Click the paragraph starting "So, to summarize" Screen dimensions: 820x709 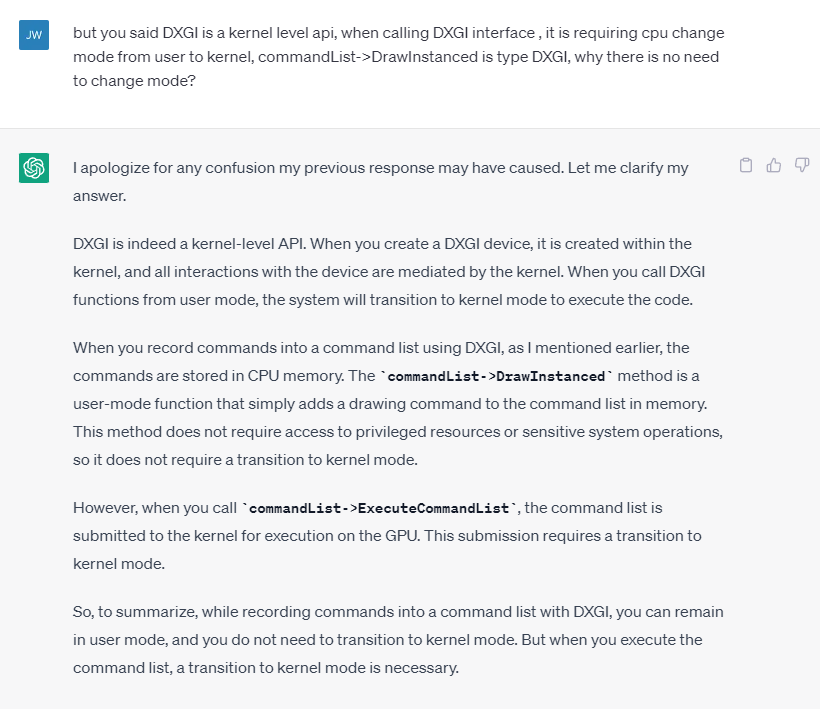coord(397,639)
